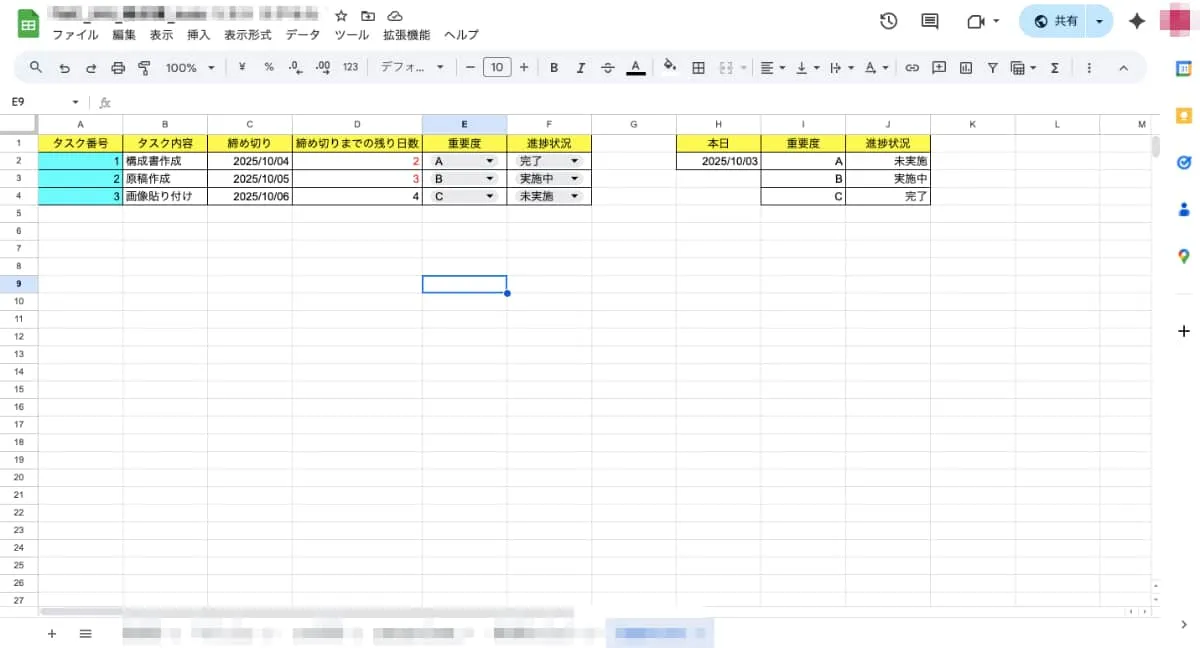Select the Paint format tool
1200x648 pixels.
click(x=145, y=67)
